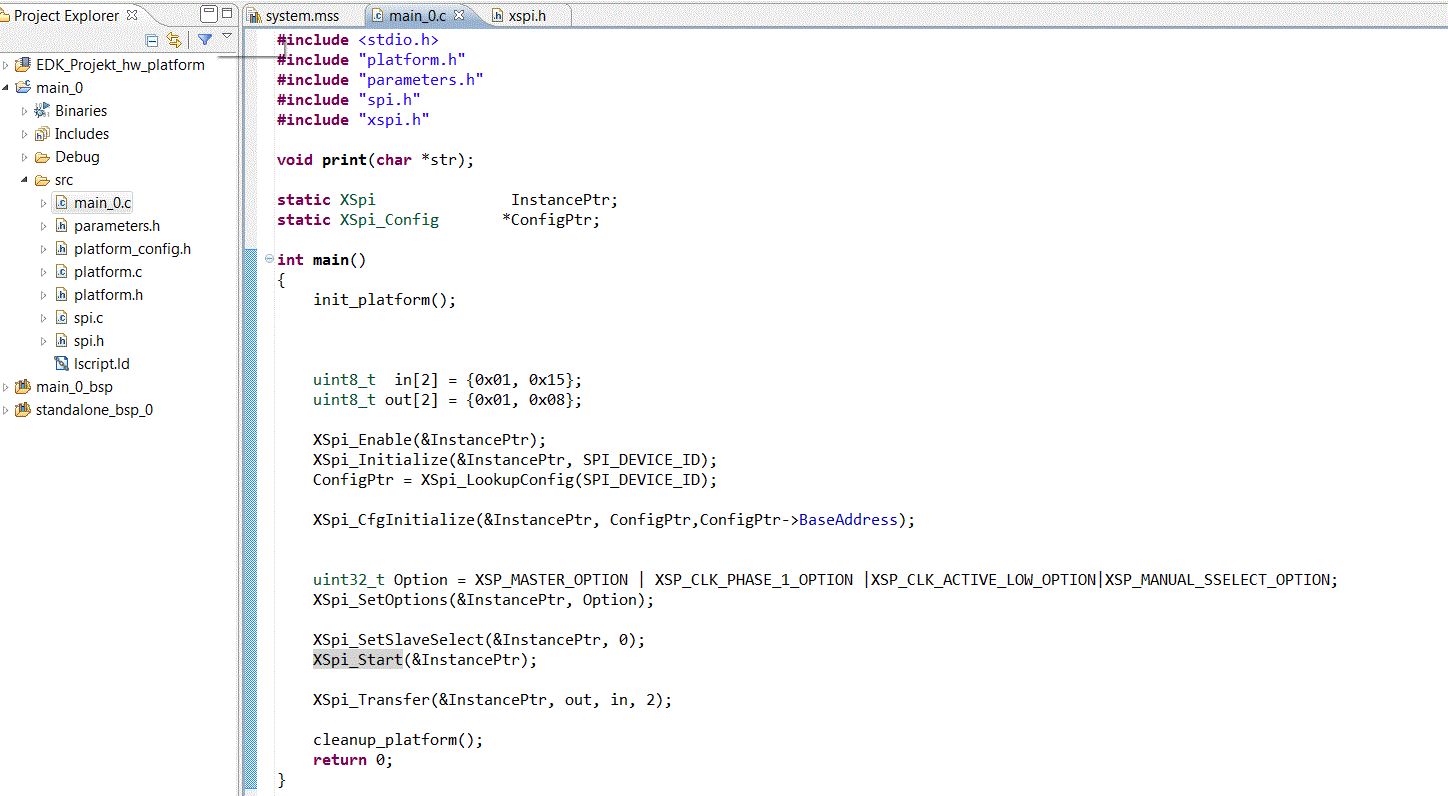The image size is (1448, 796).
Task: Click the main_0.c file icon in tree
Action: pyautogui.click(x=61, y=203)
